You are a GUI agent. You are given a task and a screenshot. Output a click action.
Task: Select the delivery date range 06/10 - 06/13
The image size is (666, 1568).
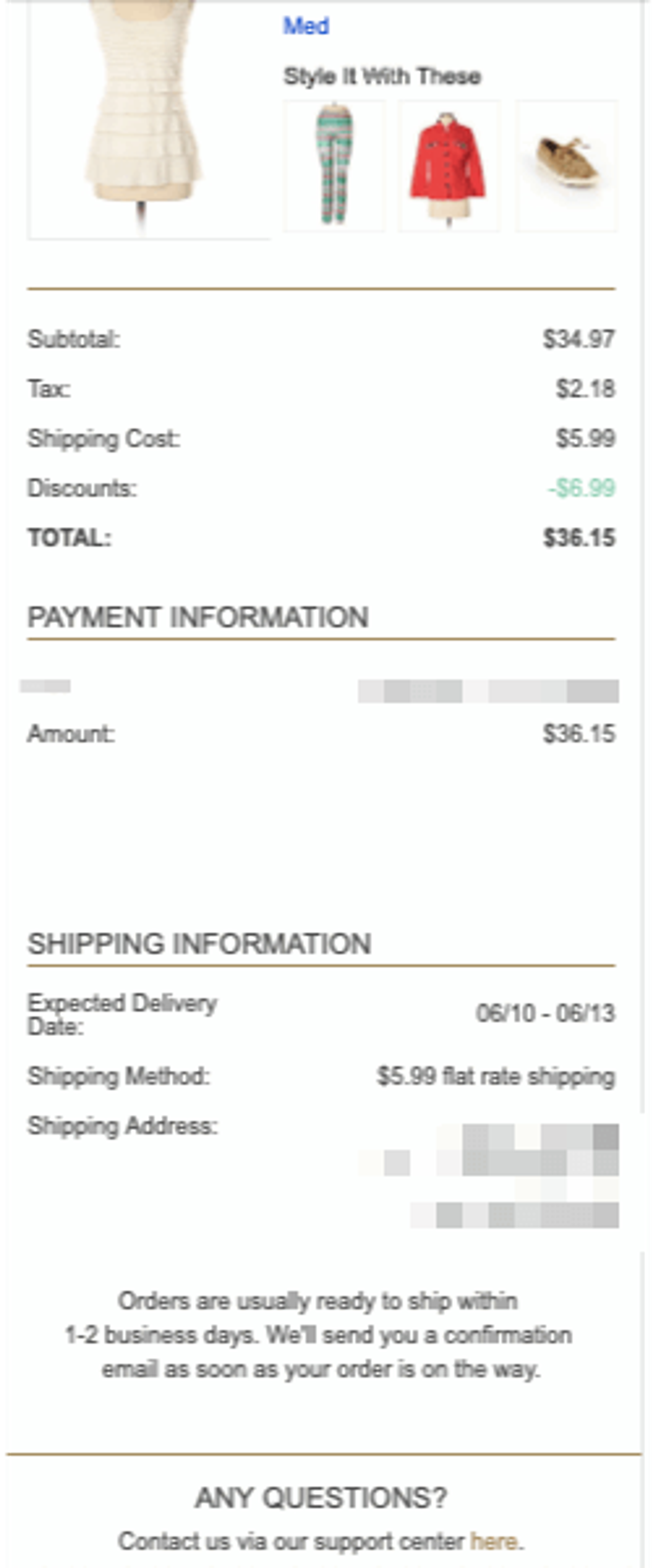coord(545,1013)
